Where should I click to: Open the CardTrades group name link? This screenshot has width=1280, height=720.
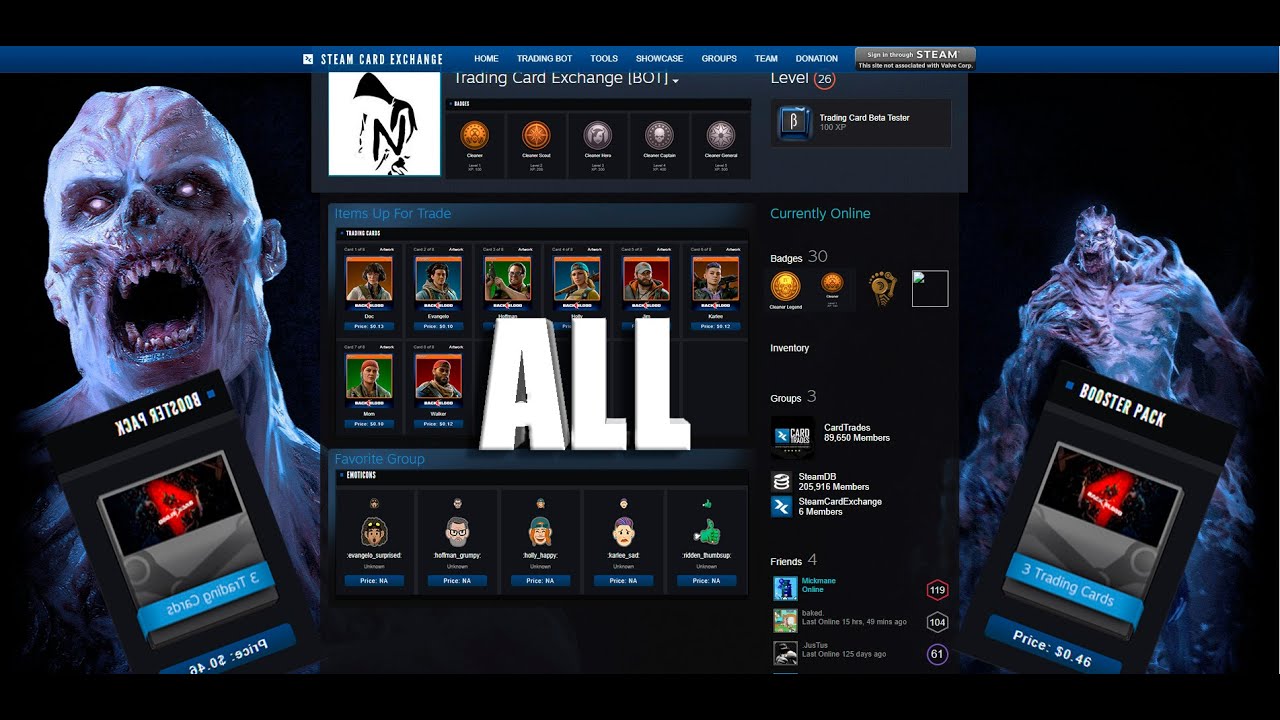click(846, 428)
